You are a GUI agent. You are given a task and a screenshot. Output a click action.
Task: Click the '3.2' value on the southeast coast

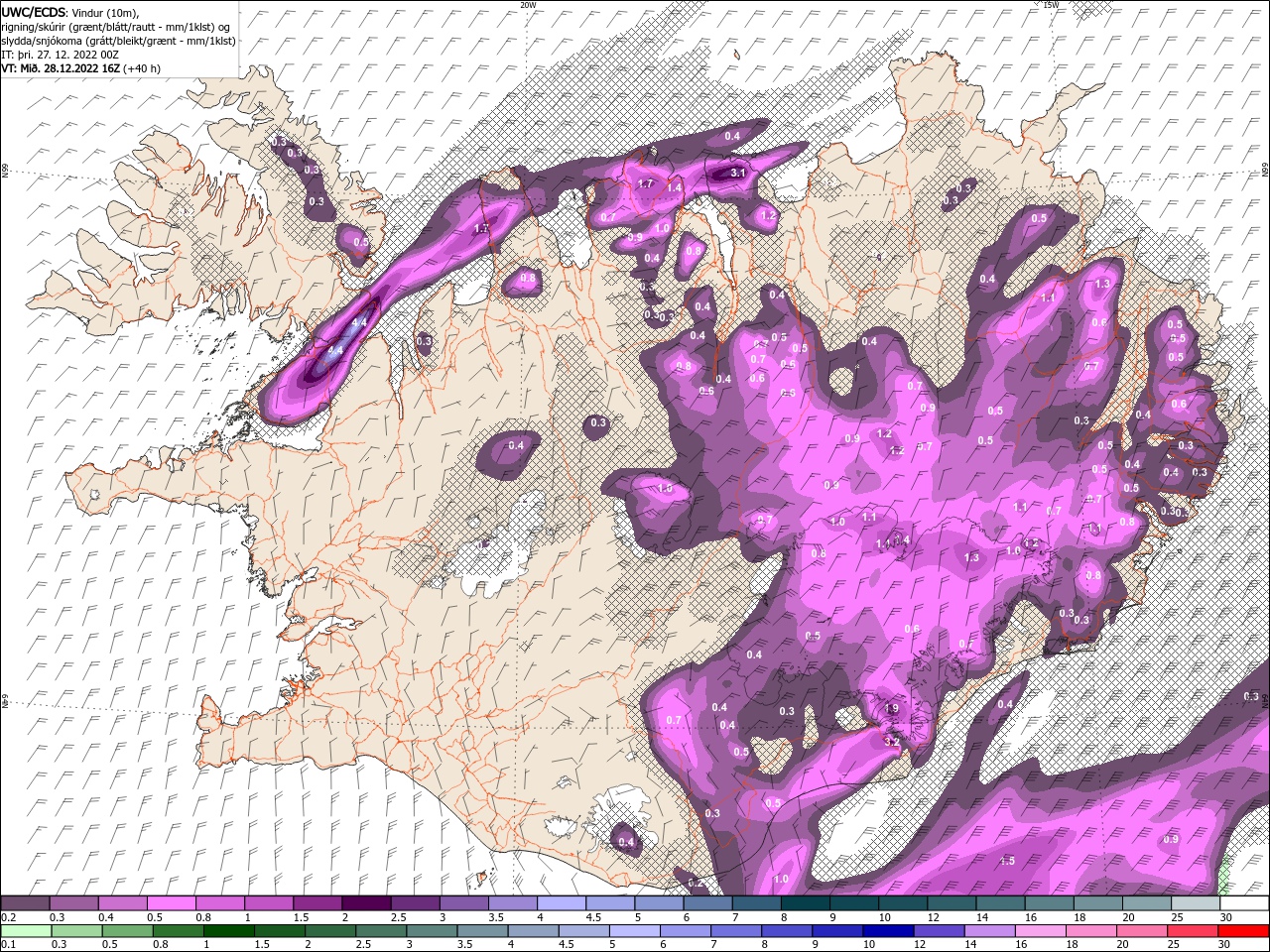891,742
